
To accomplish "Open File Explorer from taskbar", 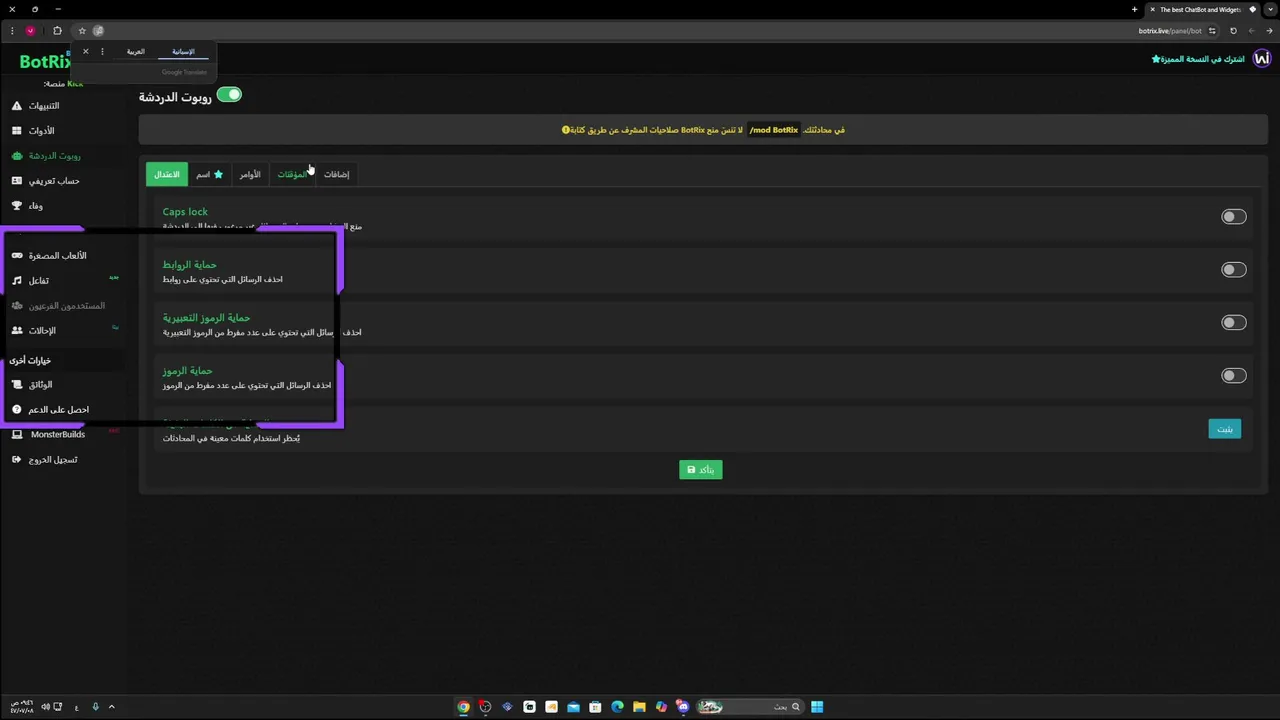I will point(639,707).
